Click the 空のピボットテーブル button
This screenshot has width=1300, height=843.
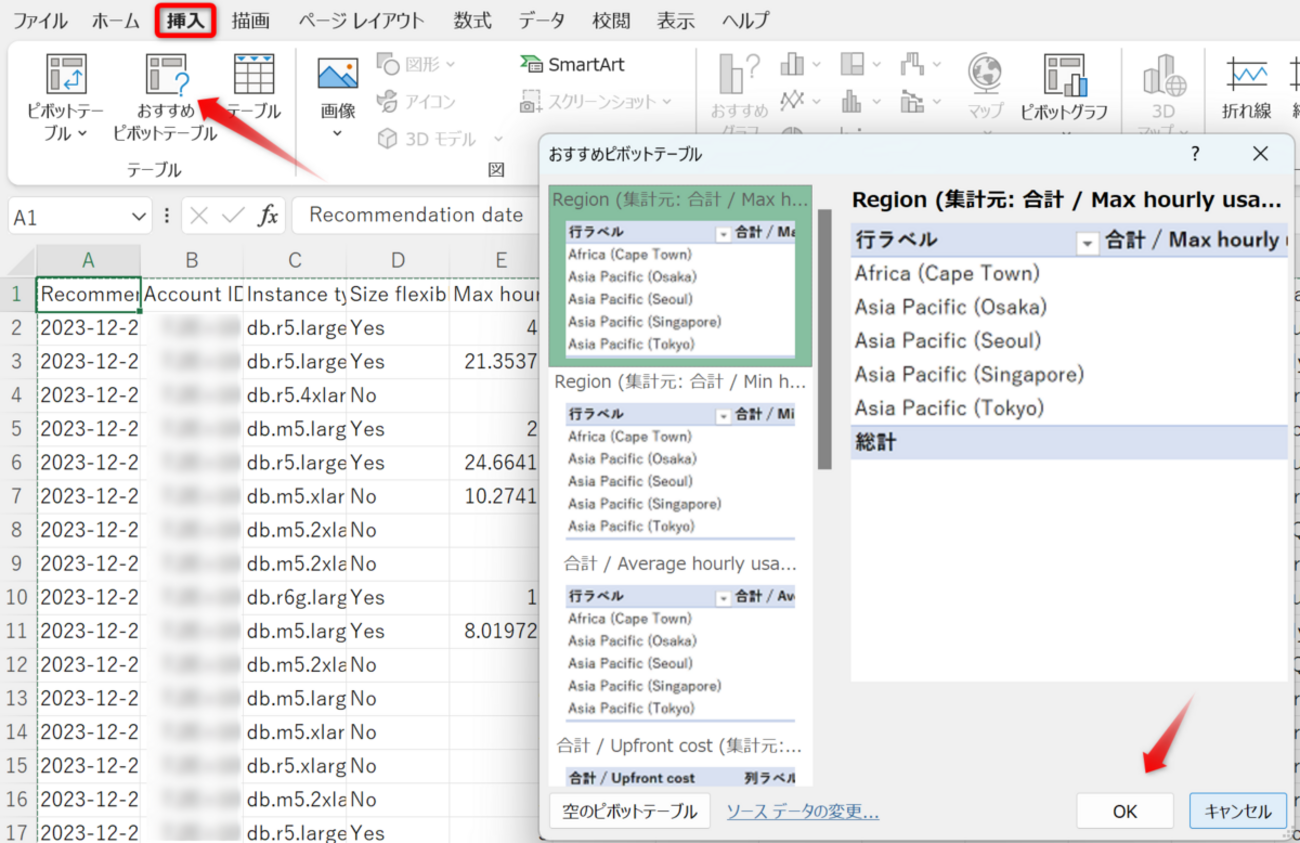[x=629, y=811]
